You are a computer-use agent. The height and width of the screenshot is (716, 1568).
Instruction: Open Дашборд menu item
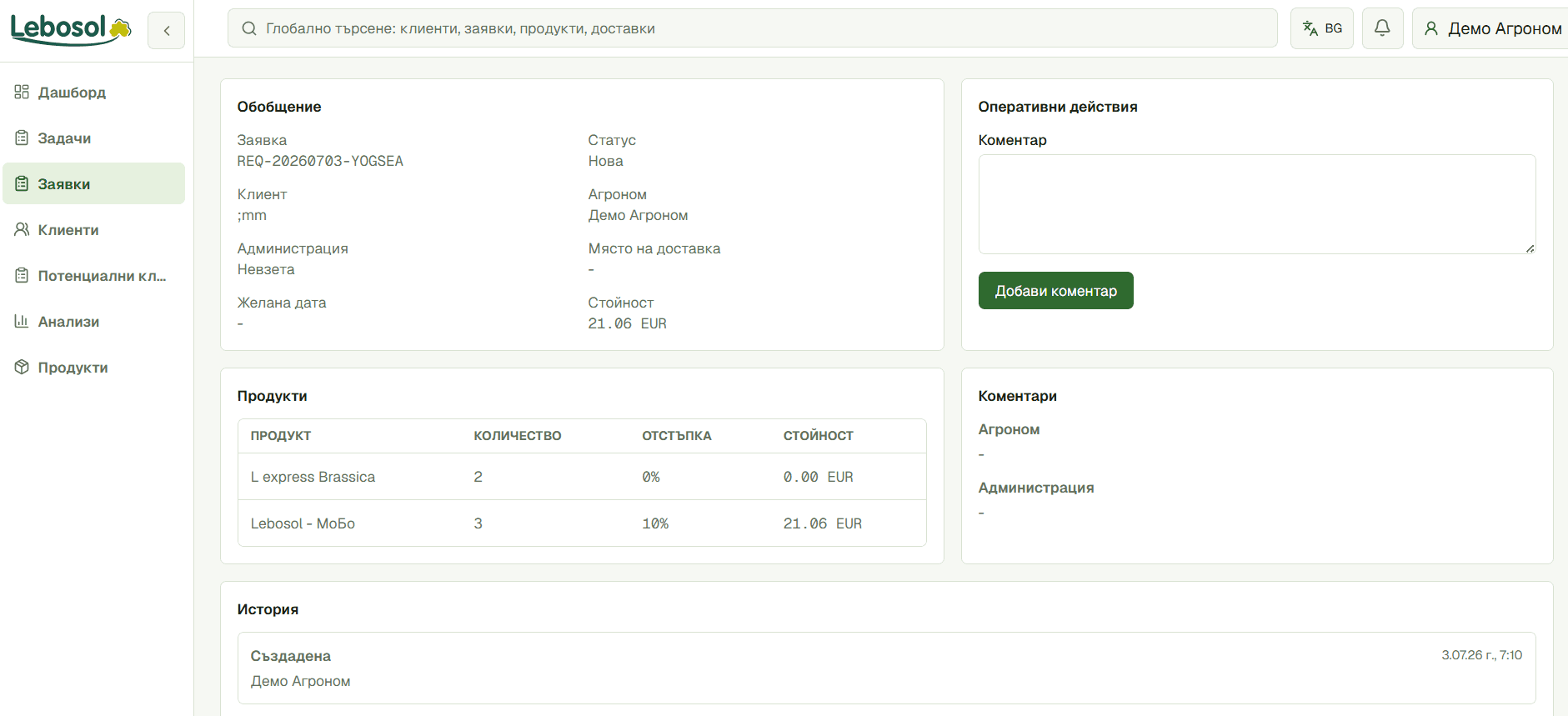(93, 92)
